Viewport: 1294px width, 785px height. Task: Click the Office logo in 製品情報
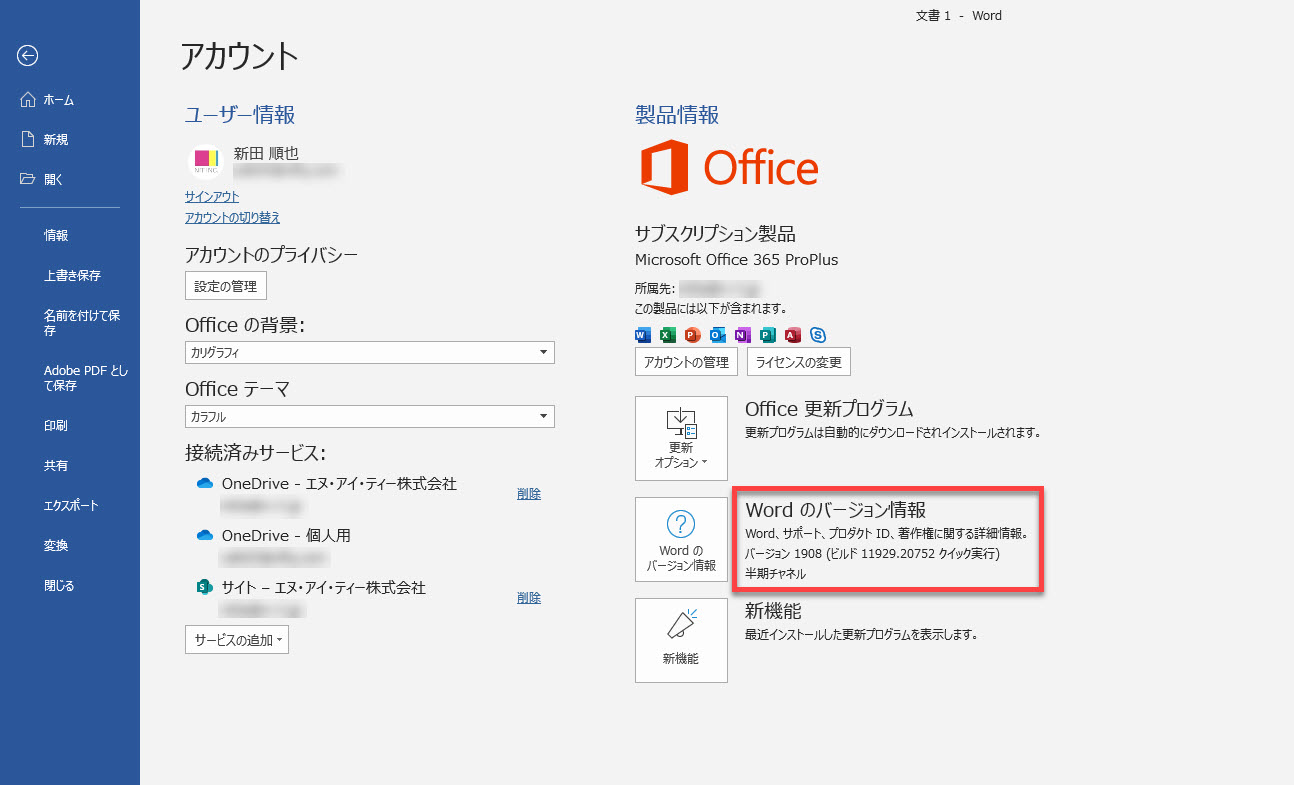tap(729, 167)
